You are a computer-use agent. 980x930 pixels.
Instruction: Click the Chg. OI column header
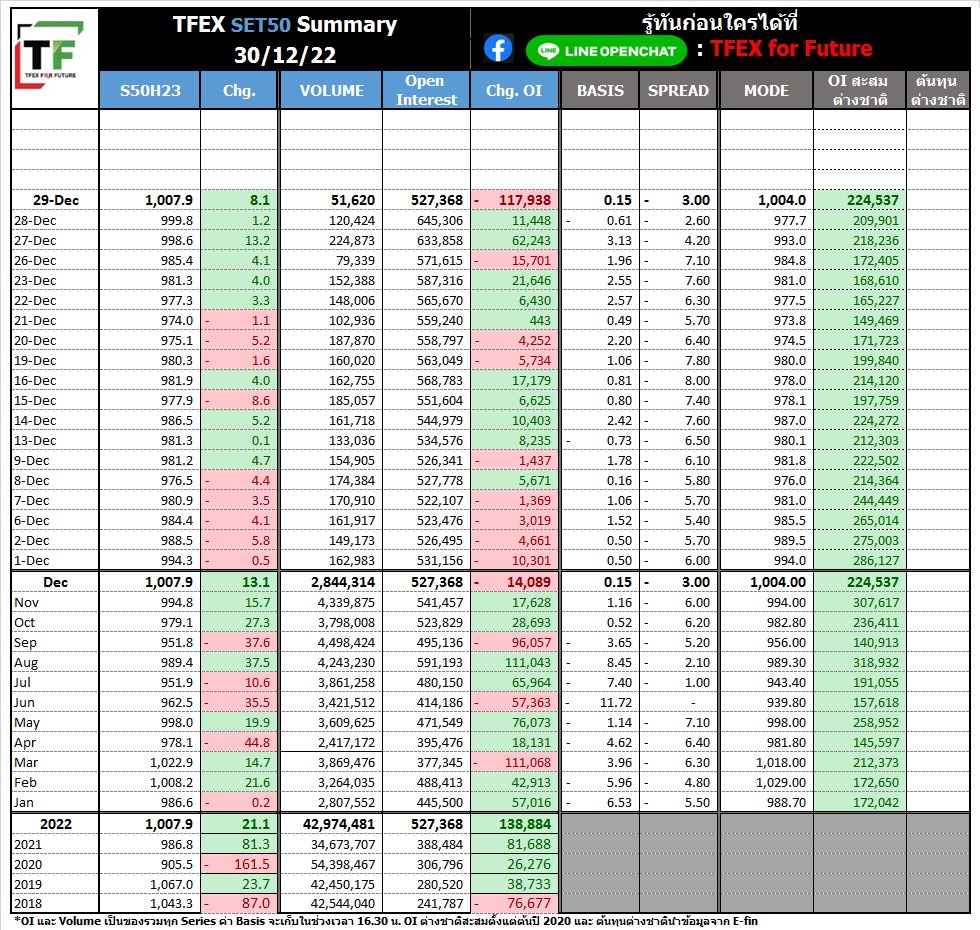tap(514, 91)
